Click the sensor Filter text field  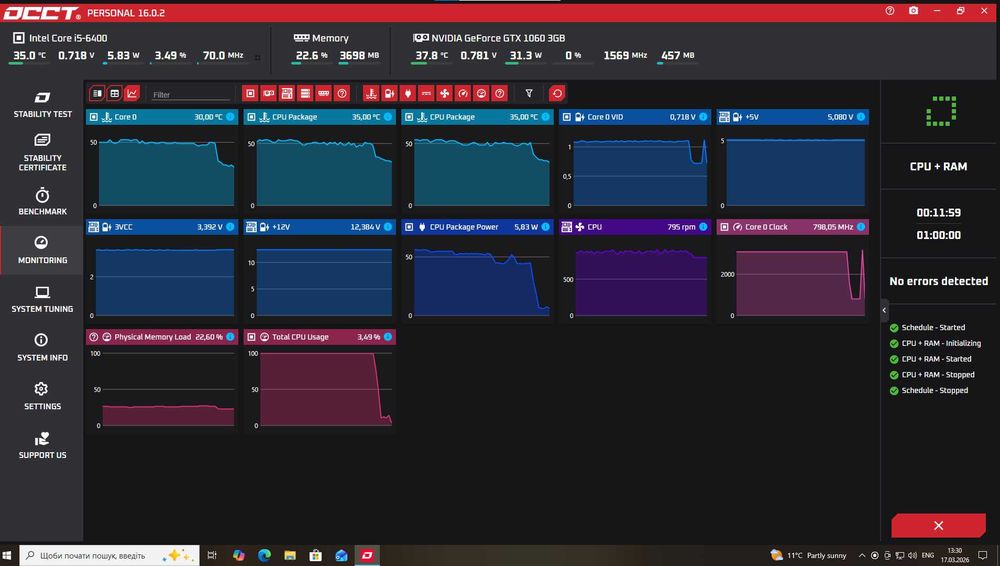(x=190, y=94)
